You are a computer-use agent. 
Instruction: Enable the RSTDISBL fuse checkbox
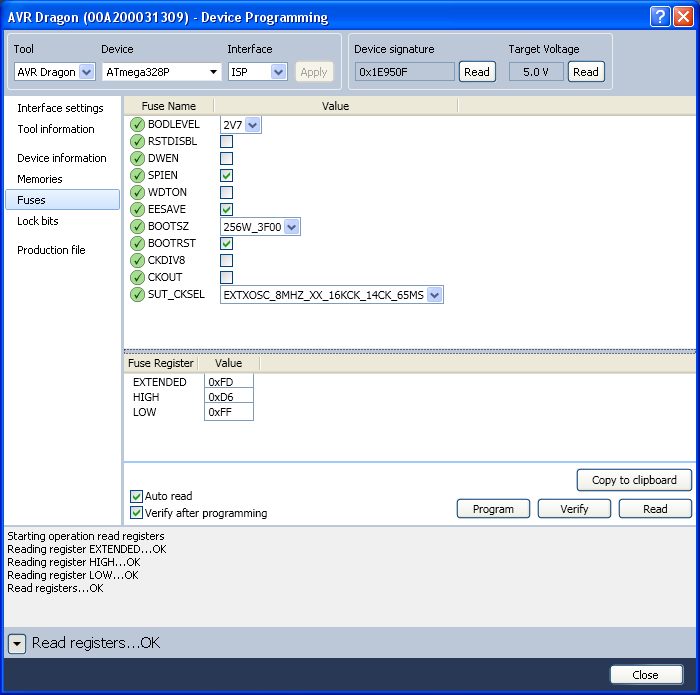pyautogui.click(x=226, y=141)
